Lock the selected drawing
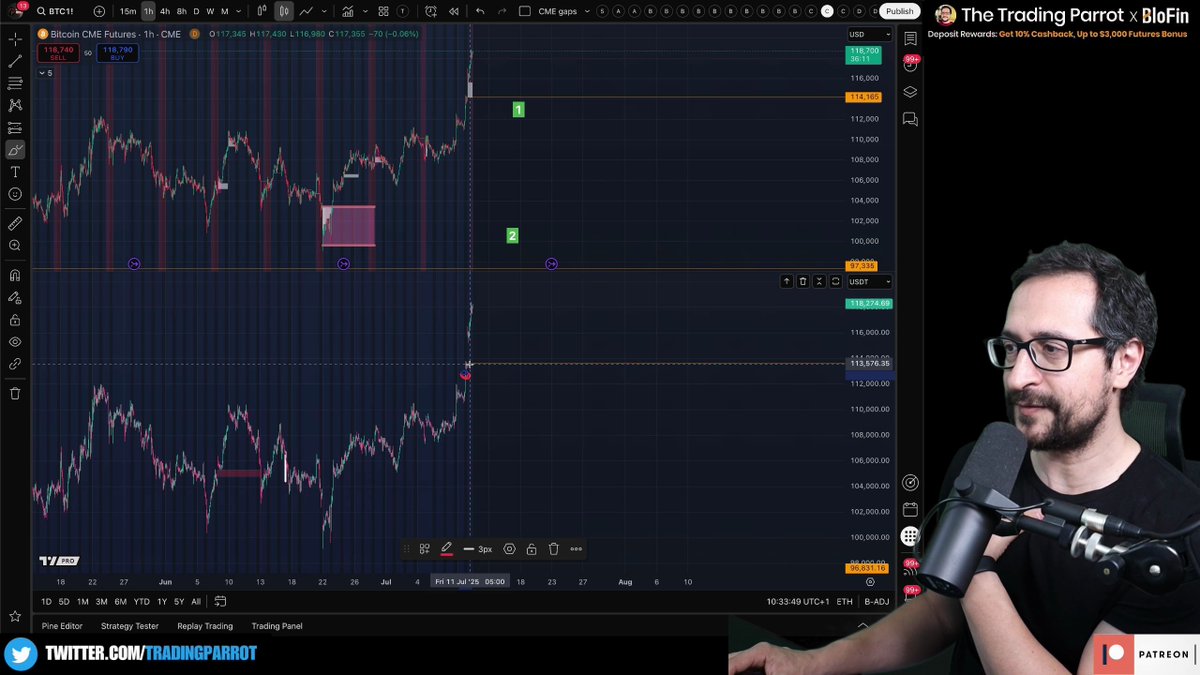 [531, 549]
